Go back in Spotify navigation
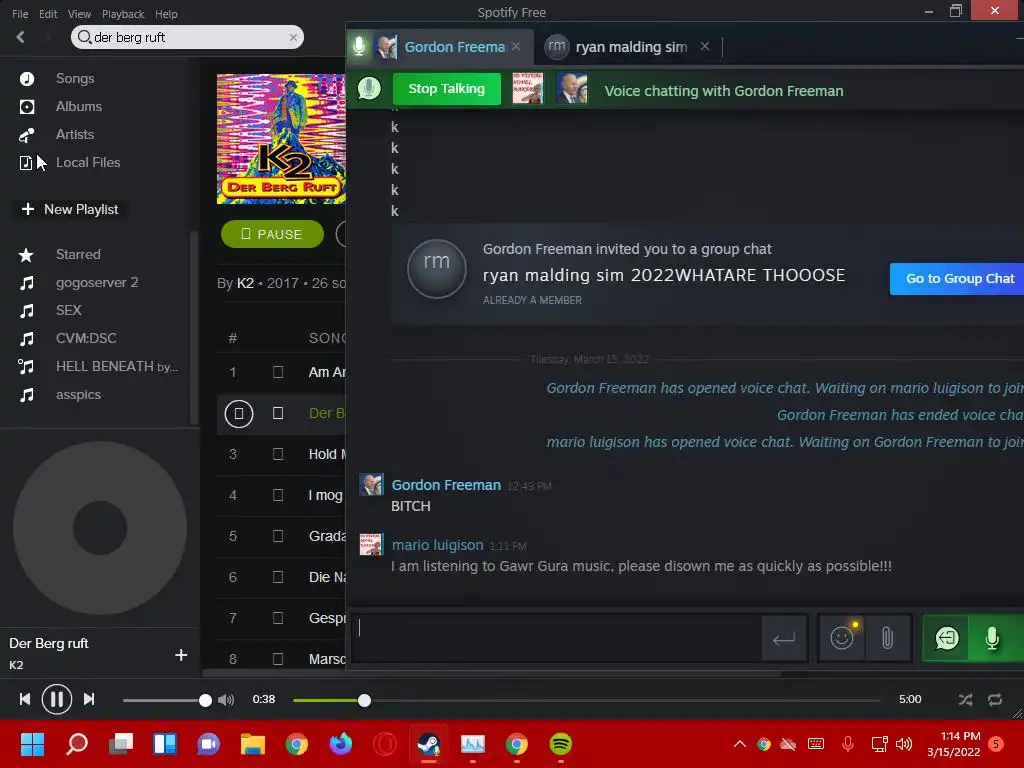 pyautogui.click(x=20, y=37)
